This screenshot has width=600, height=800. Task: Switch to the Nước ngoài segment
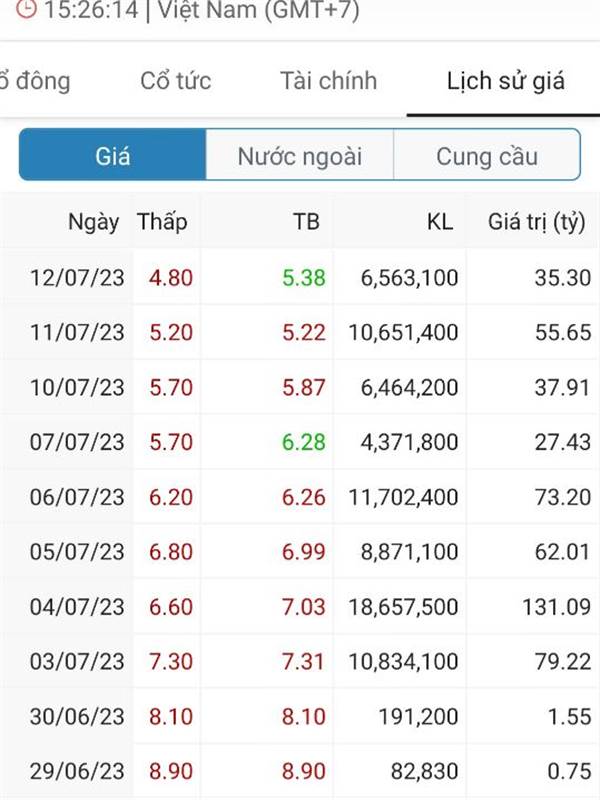(x=299, y=155)
